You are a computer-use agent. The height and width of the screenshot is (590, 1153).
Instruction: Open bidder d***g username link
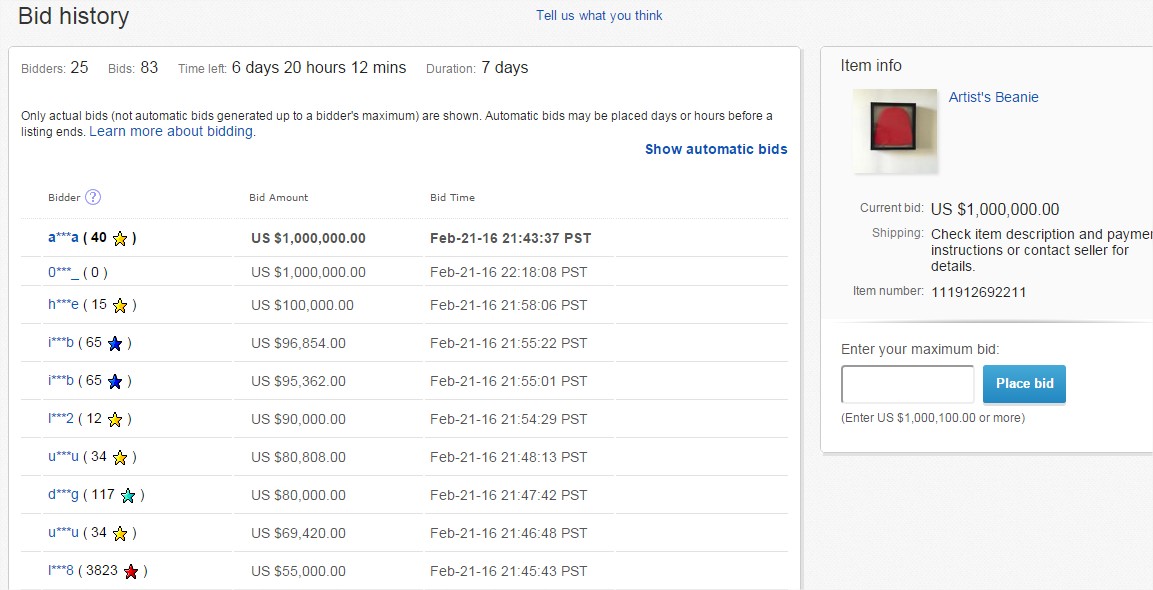coord(61,495)
